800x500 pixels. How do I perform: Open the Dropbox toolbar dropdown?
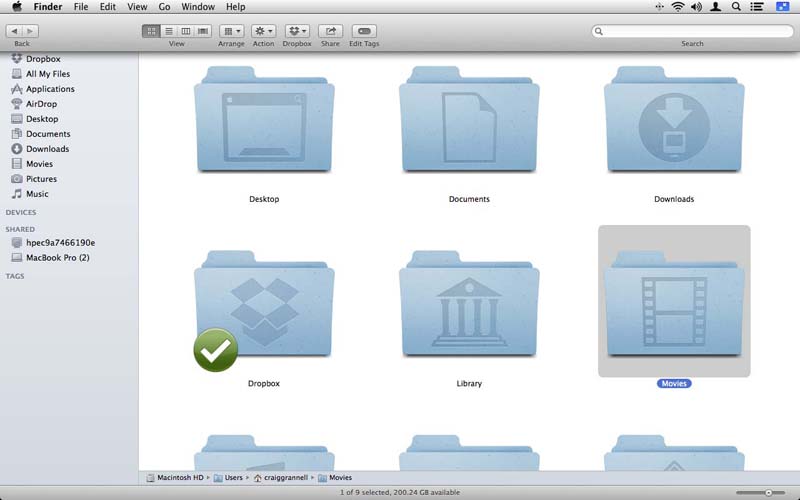[297, 31]
